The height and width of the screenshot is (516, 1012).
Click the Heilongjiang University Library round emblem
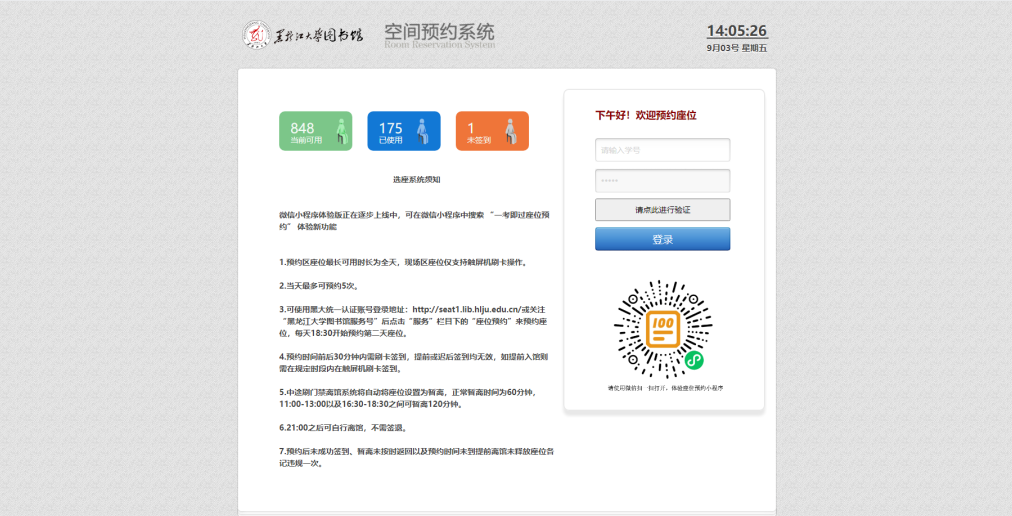[x=257, y=35]
